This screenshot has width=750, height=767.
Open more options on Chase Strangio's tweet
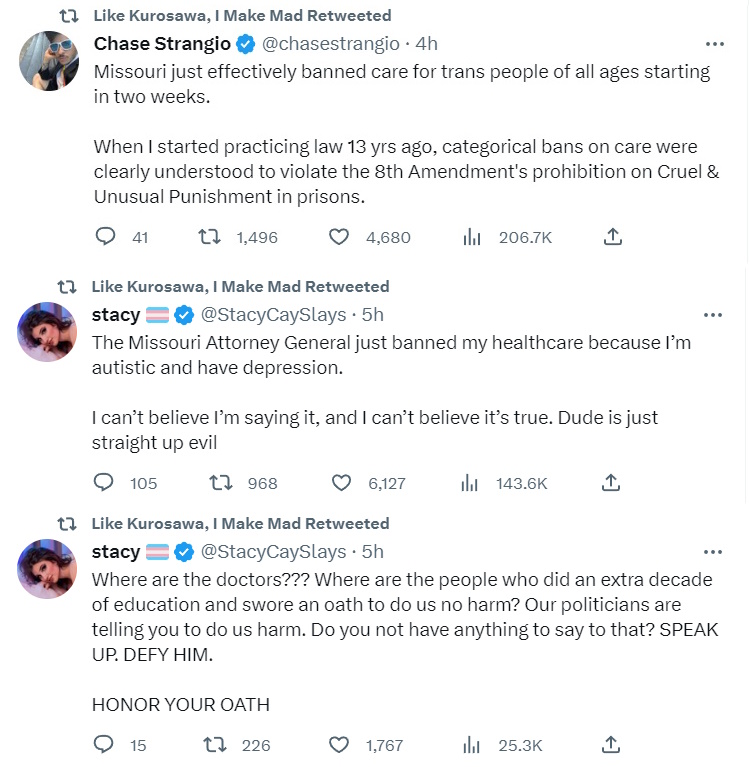[713, 44]
